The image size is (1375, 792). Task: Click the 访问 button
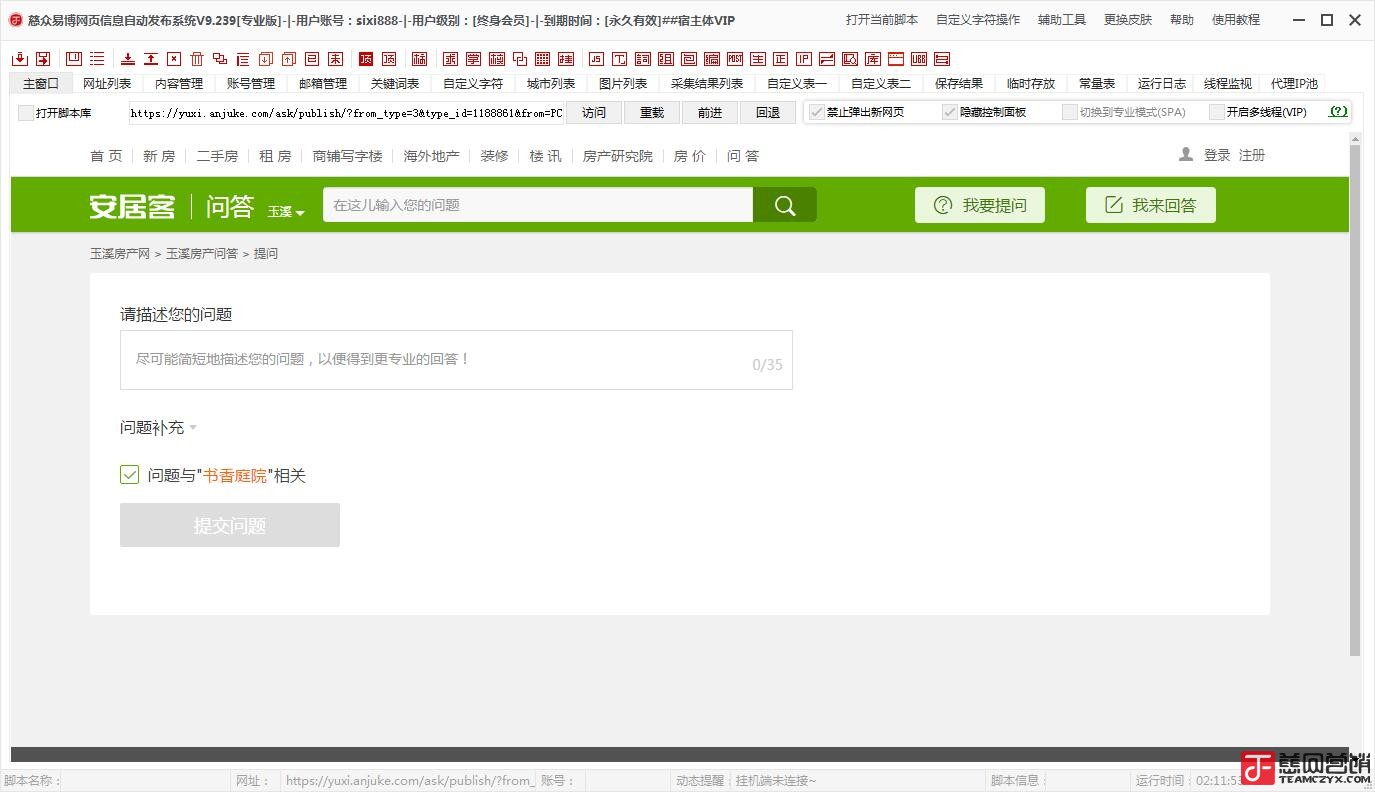[x=594, y=113]
